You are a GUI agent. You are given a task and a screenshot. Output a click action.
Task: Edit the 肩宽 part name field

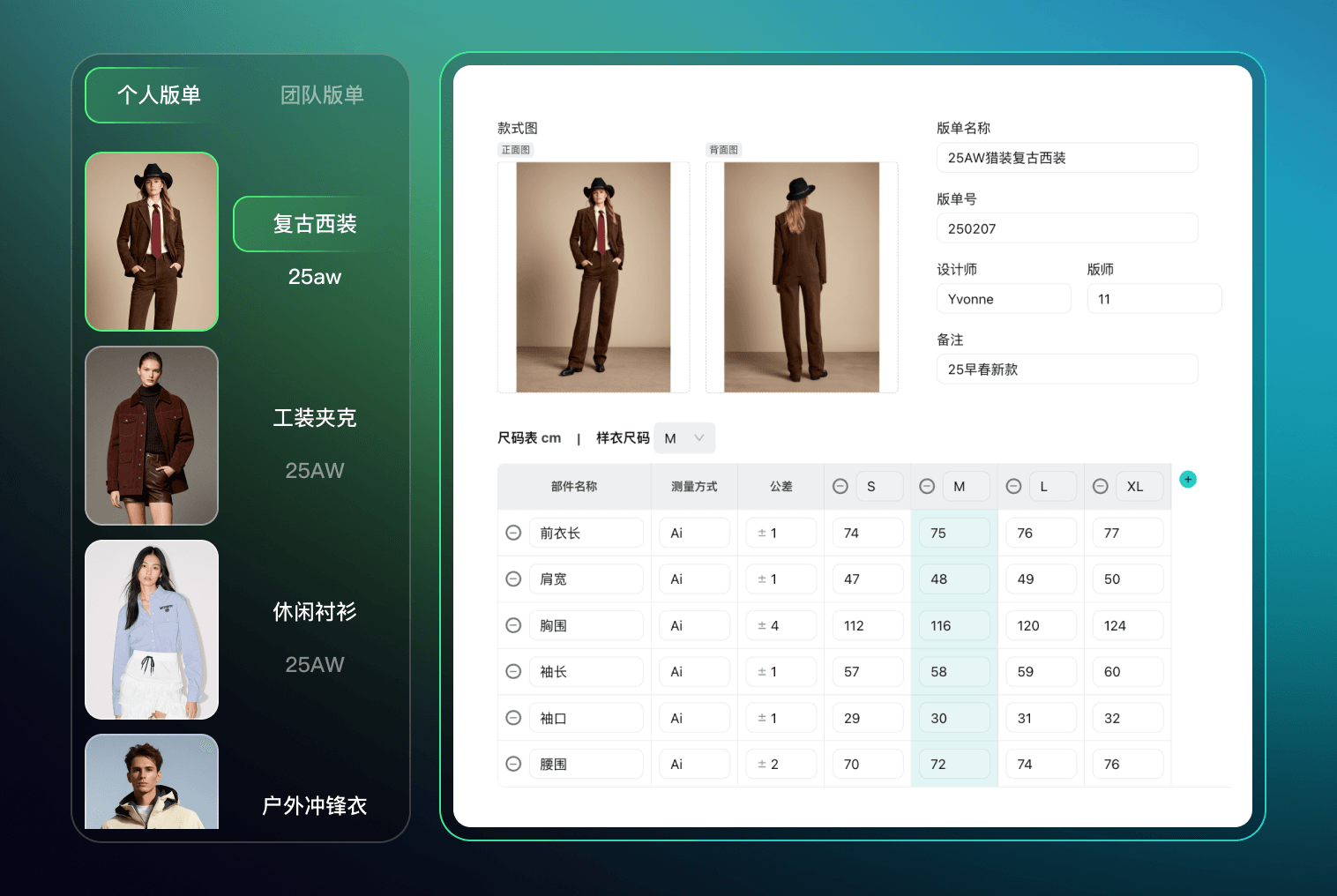[x=586, y=579]
